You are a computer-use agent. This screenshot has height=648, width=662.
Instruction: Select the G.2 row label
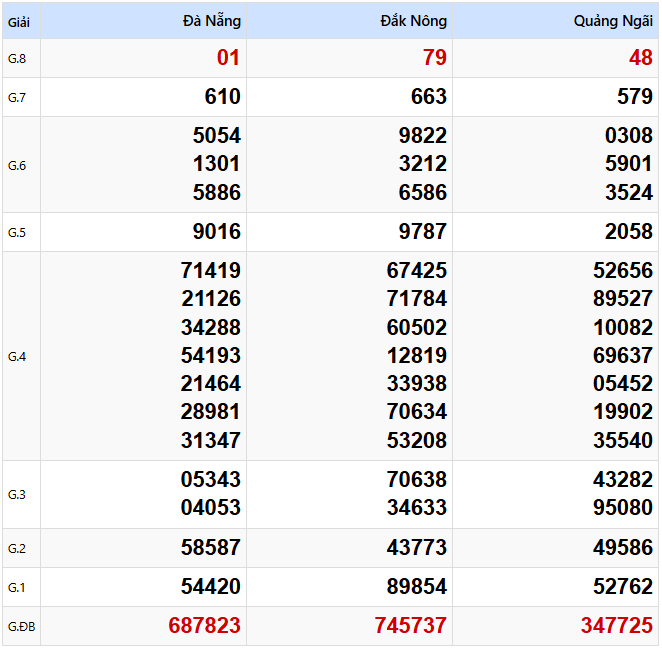(17, 548)
